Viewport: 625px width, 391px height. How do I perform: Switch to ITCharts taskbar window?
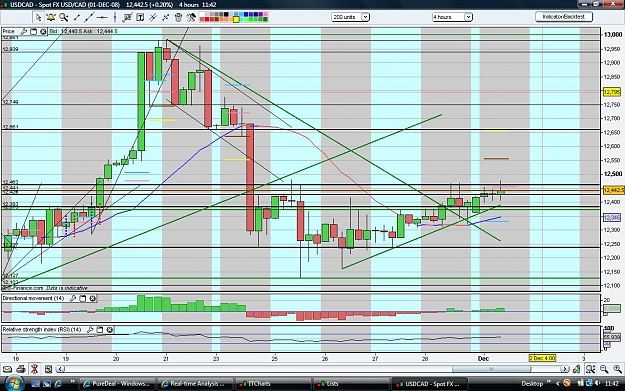pos(272,384)
